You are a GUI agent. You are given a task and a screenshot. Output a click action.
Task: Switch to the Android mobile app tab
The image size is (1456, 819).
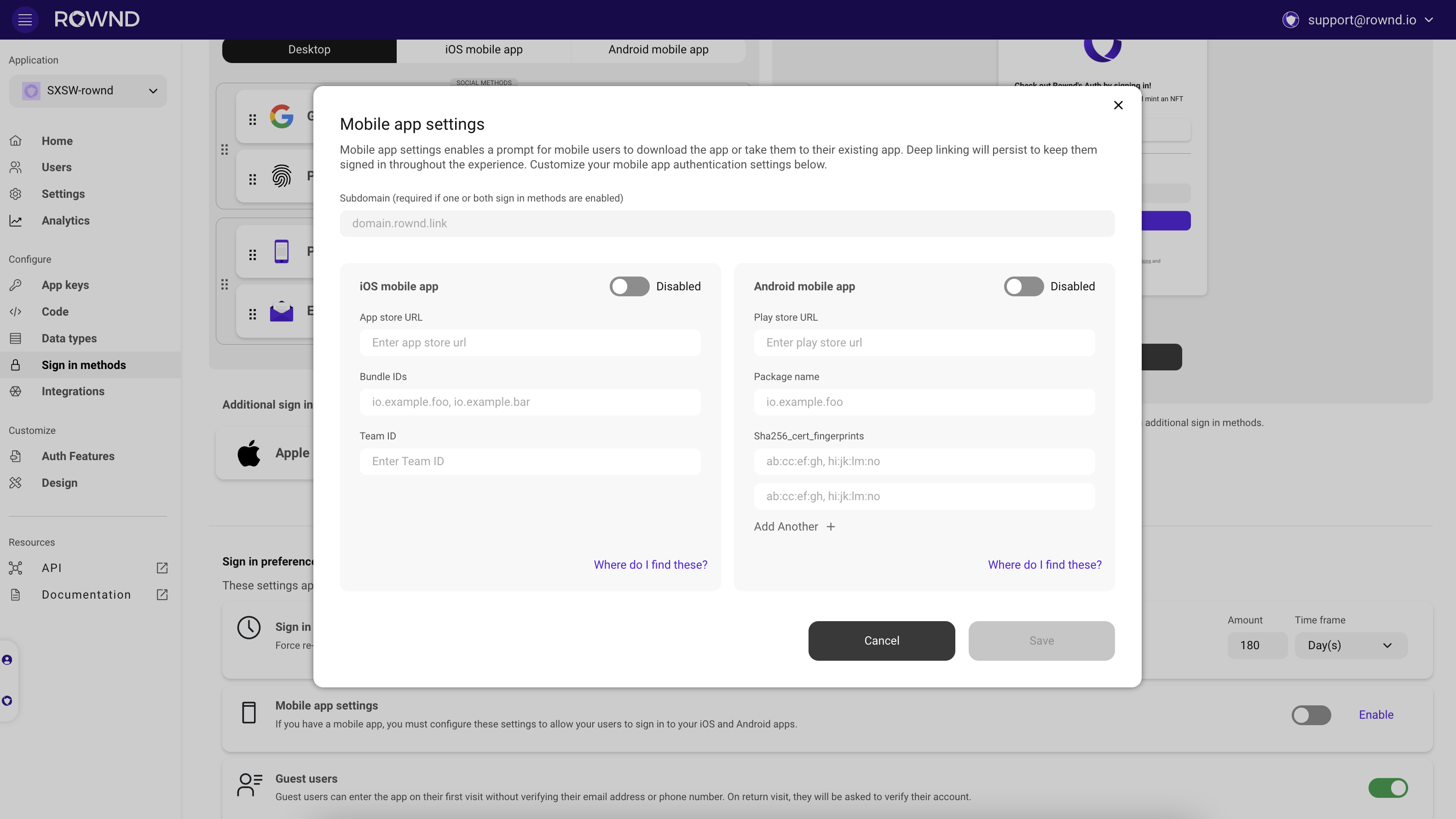[658, 50]
